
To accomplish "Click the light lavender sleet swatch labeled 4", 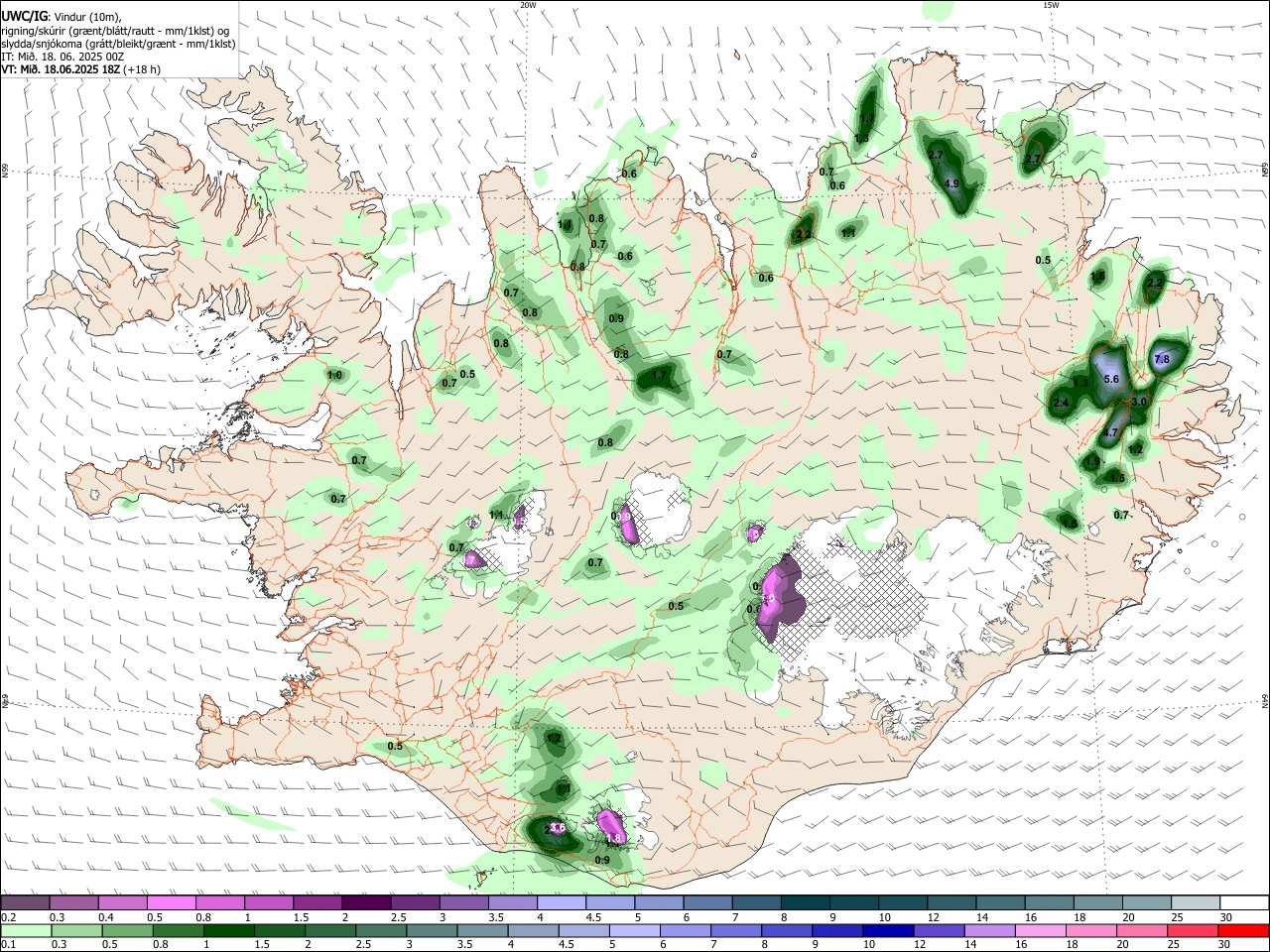I will point(562,902).
